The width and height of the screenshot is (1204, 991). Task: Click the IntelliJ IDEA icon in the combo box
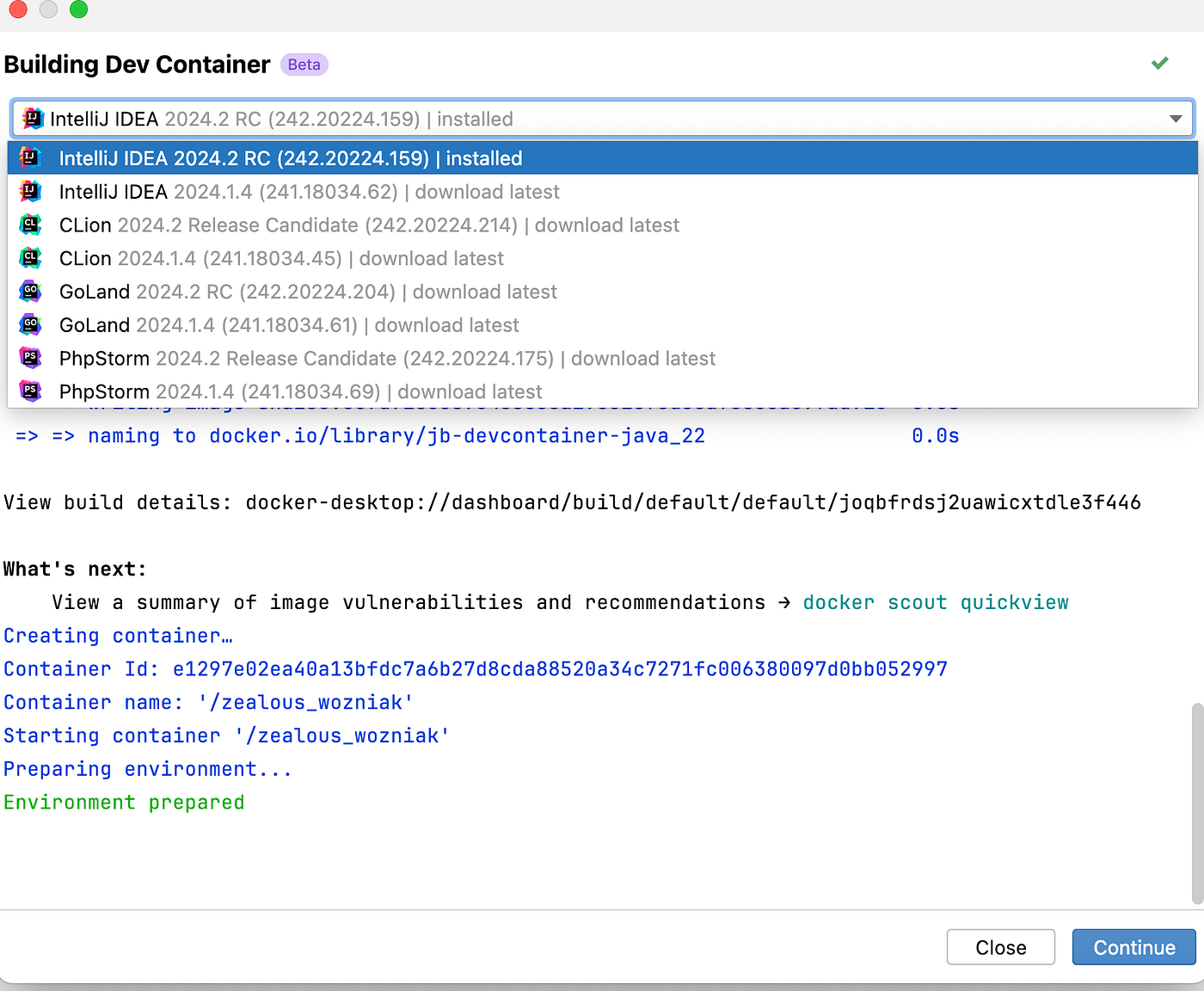(x=33, y=119)
